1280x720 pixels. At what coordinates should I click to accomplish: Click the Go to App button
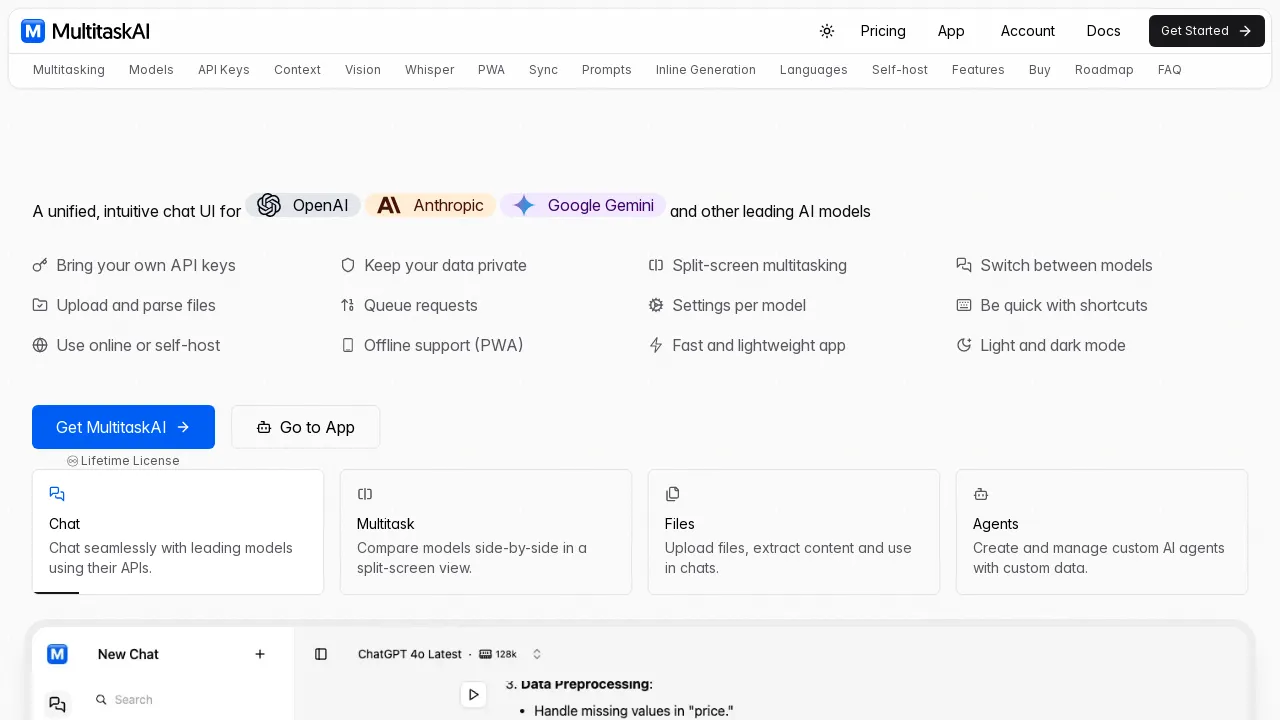(x=305, y=427)
